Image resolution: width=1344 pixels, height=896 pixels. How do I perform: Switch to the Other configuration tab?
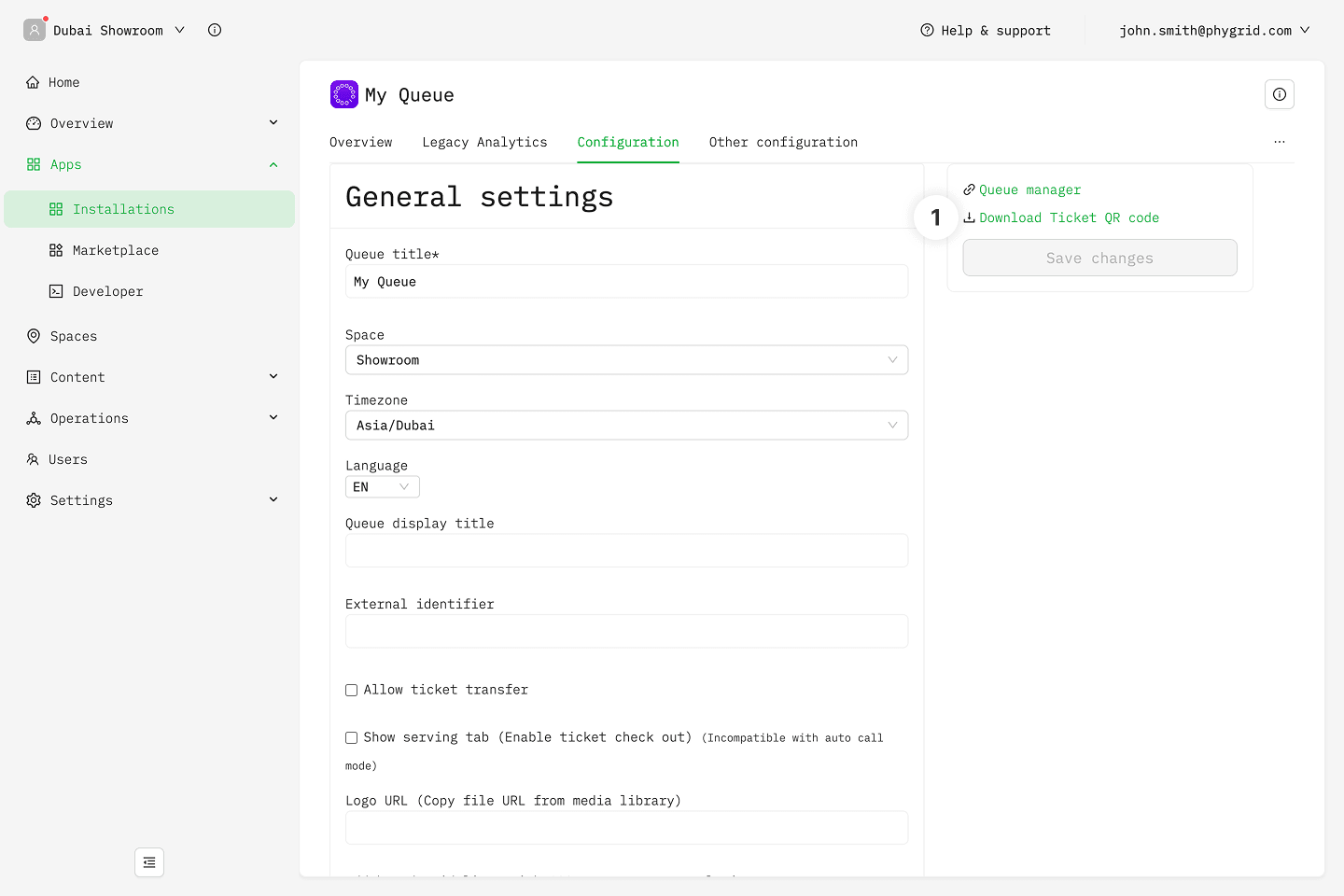pos(782,142)
